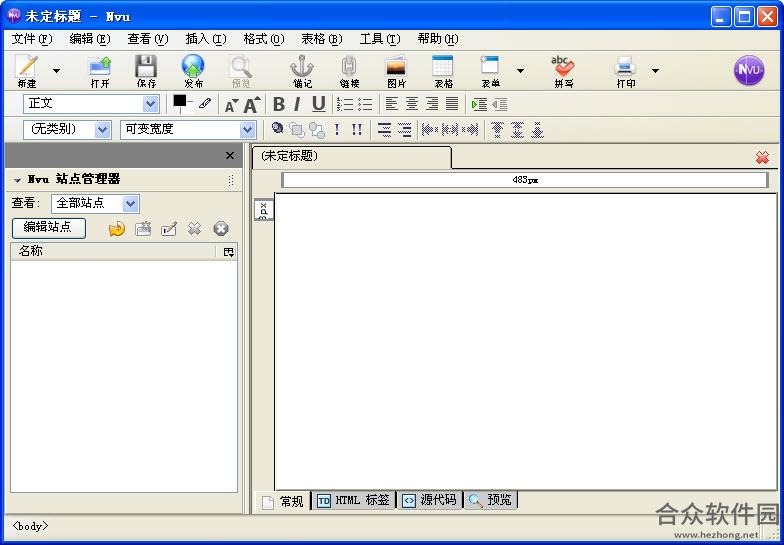The width and height of the screenshot is (784, 545).
Task: Open a file with the 打开 icon
Action: click(x=100, y=71)
